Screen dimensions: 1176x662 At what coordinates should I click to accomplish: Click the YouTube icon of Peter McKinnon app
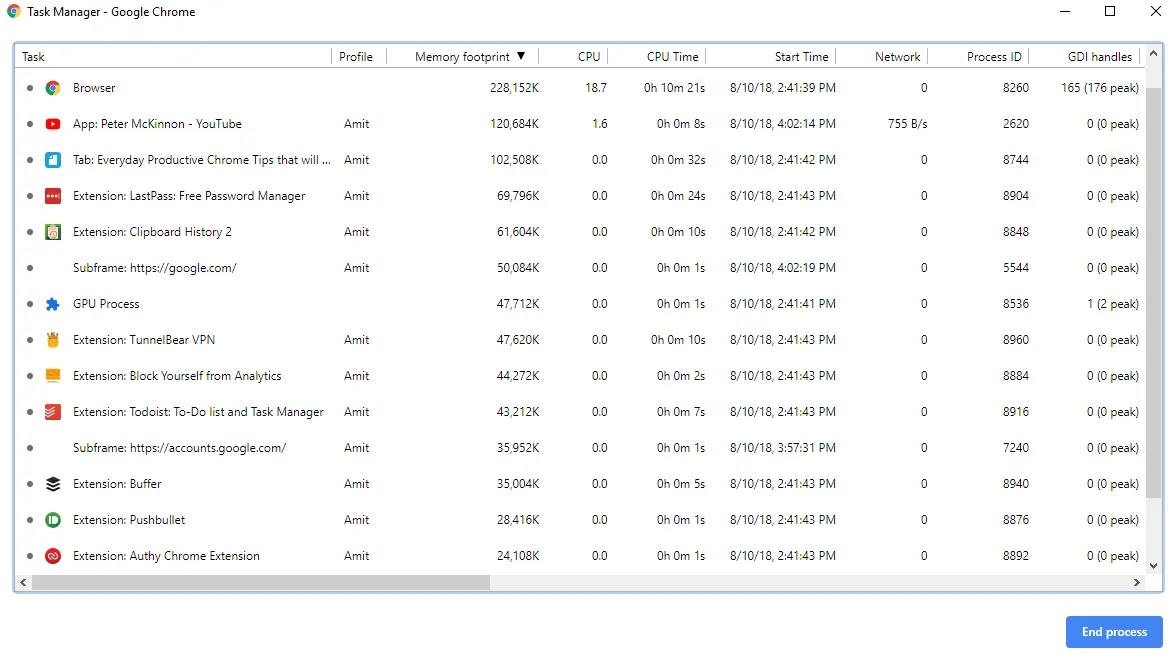[x=52, y=124]
